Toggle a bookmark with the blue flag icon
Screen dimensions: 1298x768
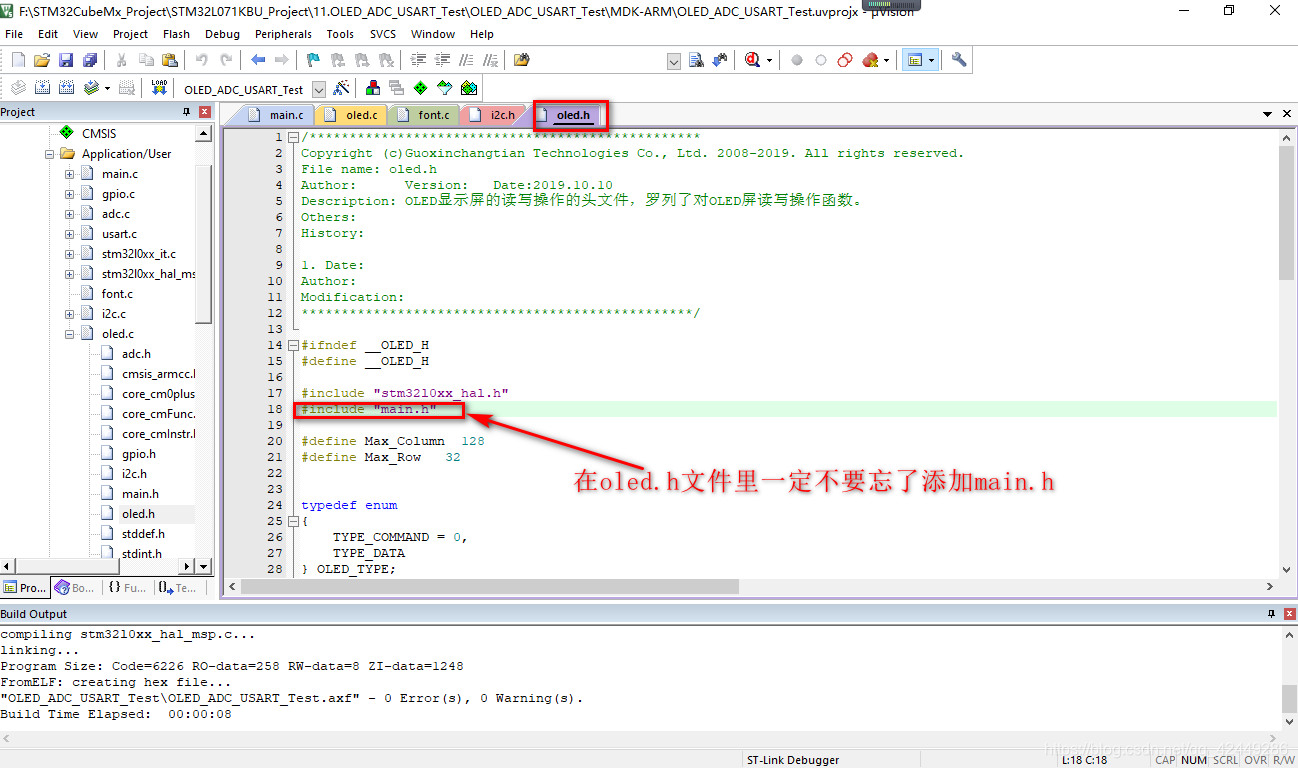[x=313, y=60]
